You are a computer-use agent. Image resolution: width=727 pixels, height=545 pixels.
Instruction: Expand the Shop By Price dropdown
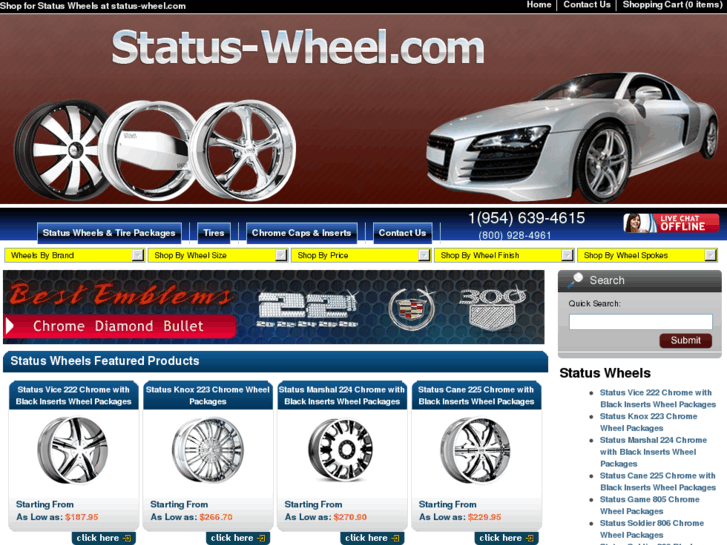pos(361,255)
